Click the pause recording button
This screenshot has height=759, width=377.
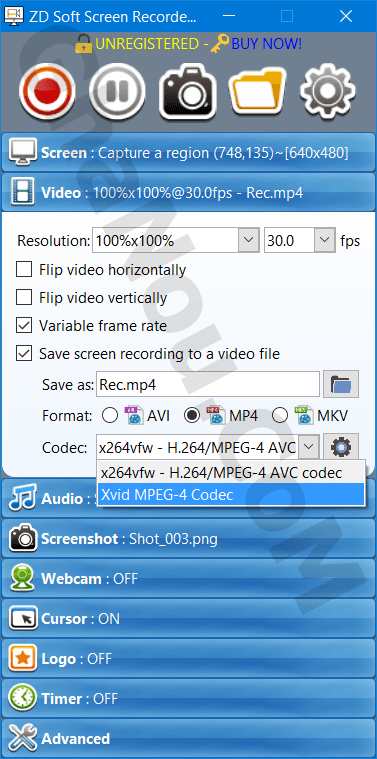click(117, 91)
